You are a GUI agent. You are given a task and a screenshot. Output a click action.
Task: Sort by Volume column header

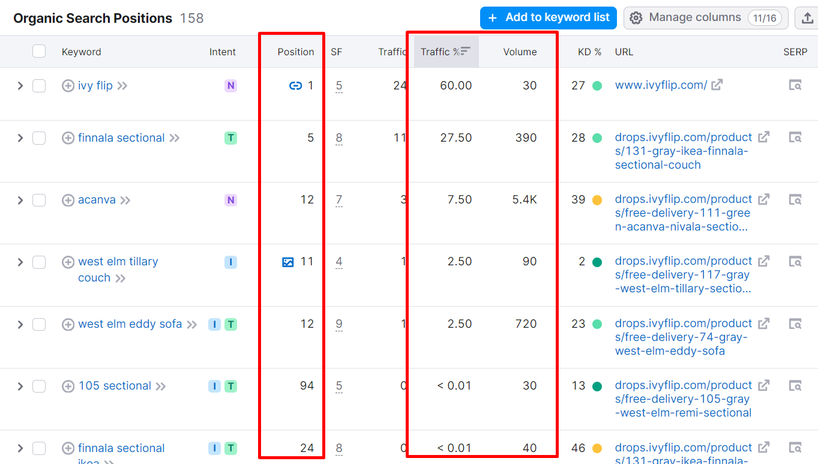point(519,52)
